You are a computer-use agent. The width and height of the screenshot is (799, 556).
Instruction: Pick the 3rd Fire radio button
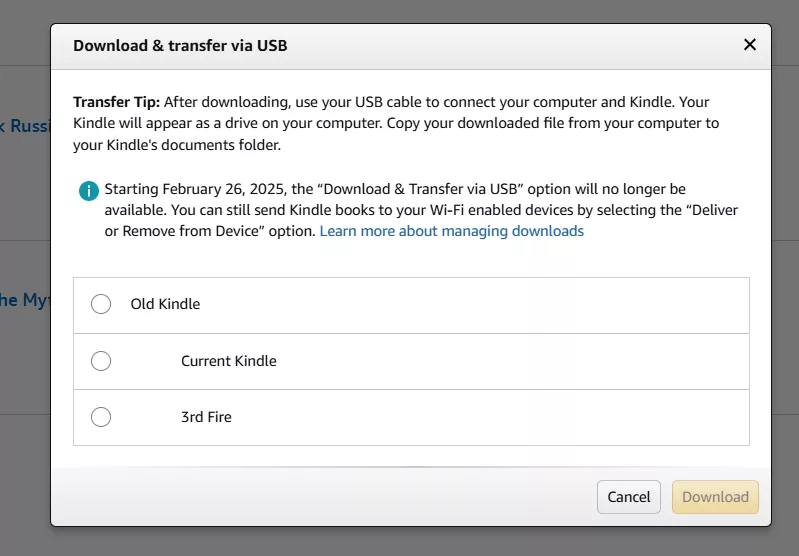coord(101,417)
